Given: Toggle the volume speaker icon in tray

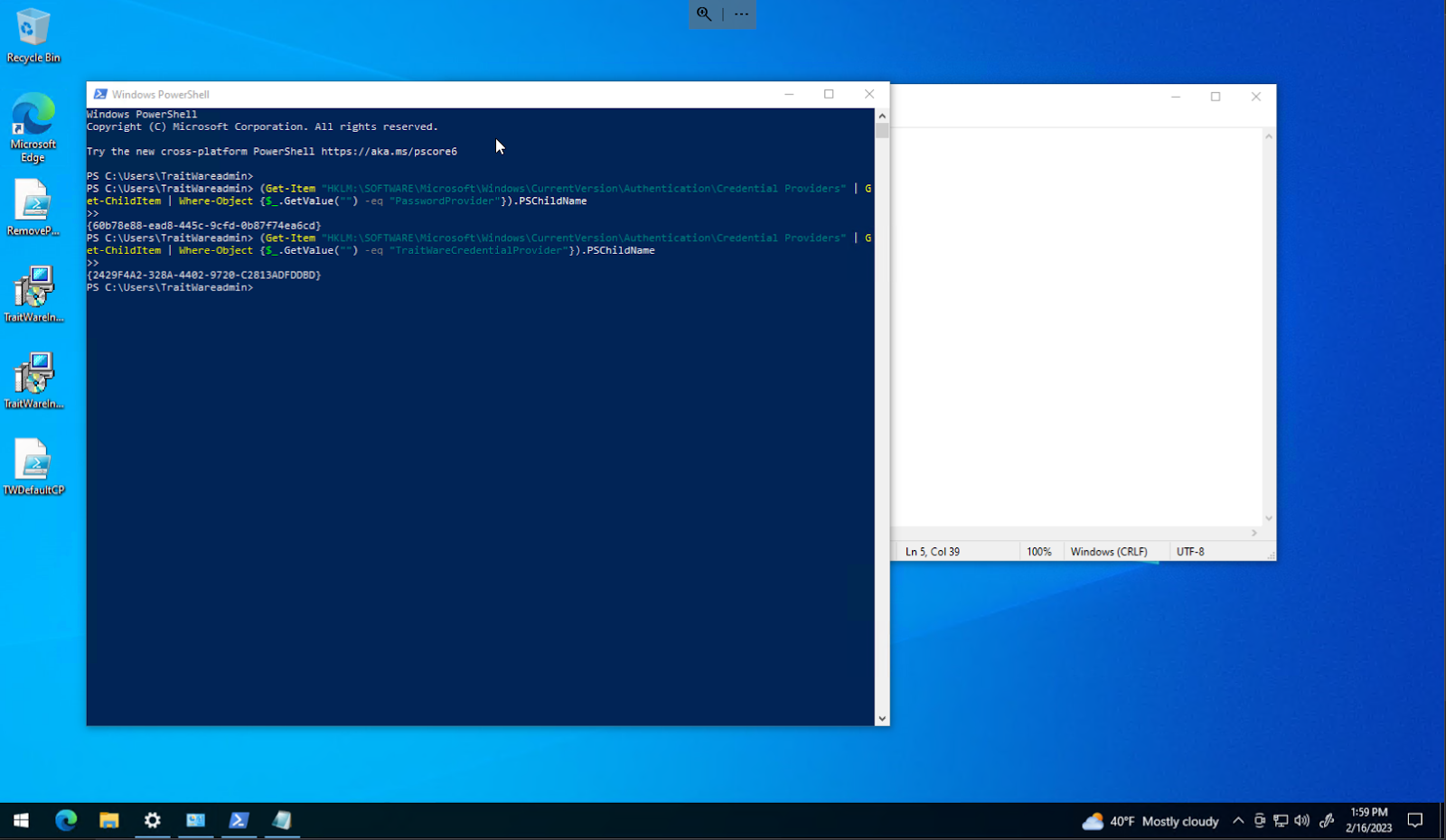Looking at the screenshot, I should coord(1301,820).
